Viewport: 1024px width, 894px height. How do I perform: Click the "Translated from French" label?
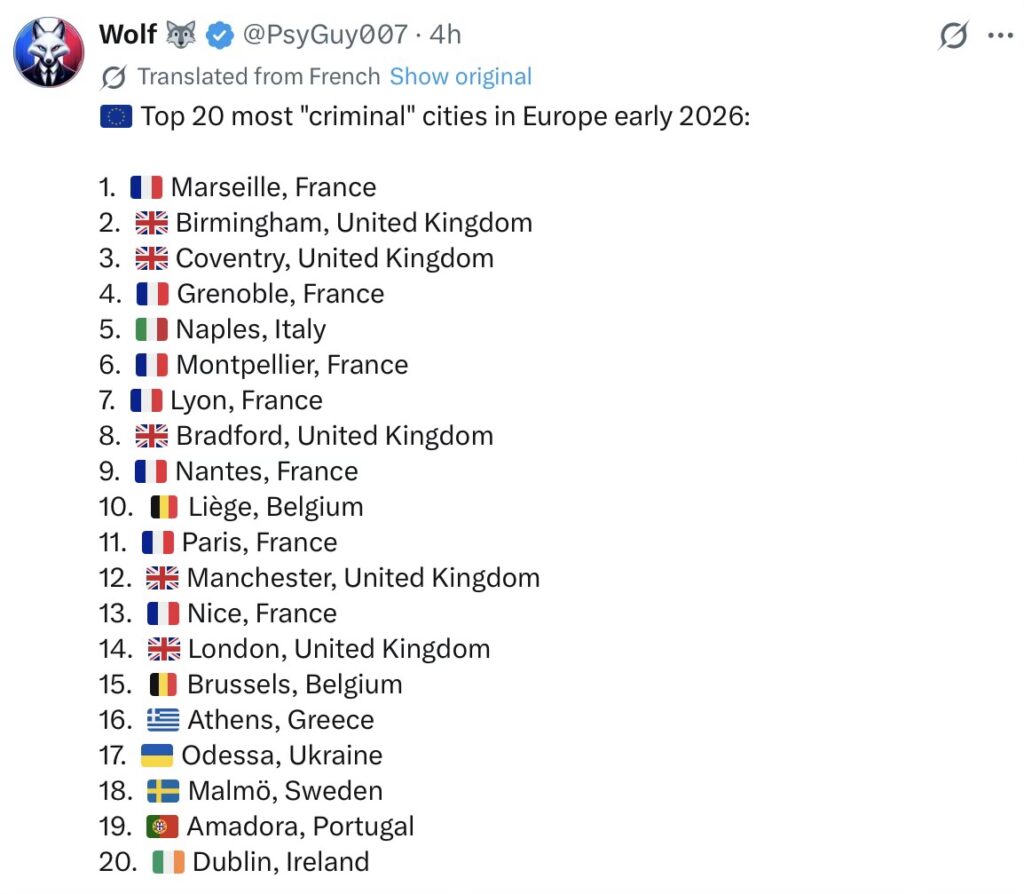pos(258,77)
